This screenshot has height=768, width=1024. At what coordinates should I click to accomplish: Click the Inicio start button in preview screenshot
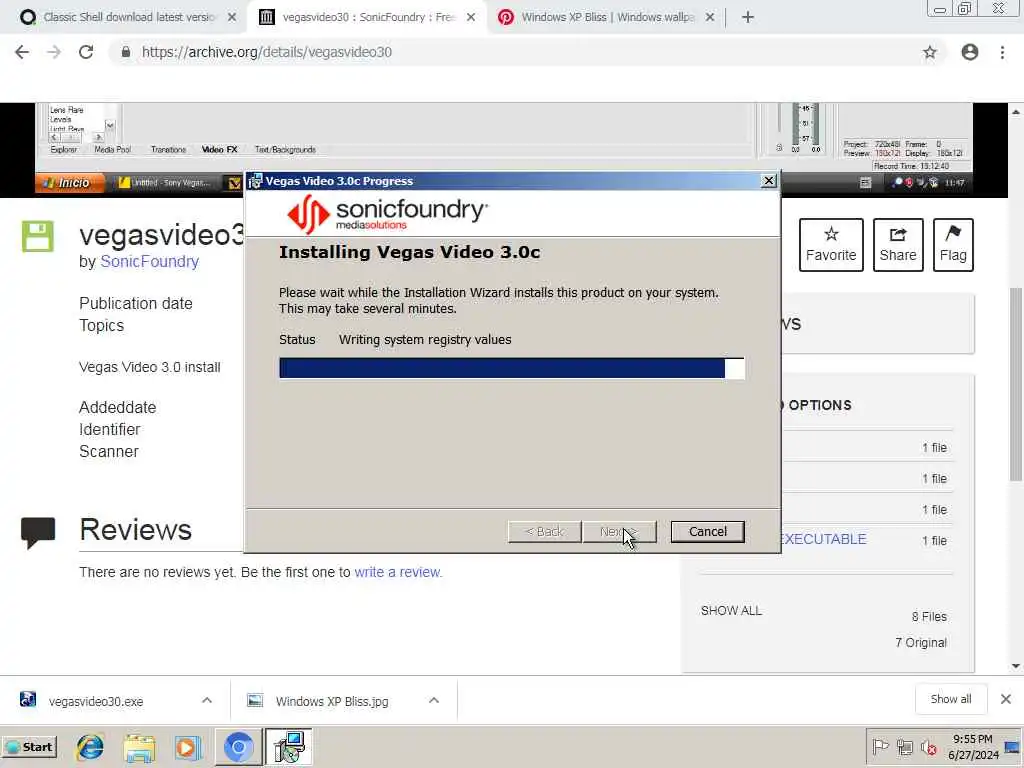pyautogui.click(x=69, y=183)
